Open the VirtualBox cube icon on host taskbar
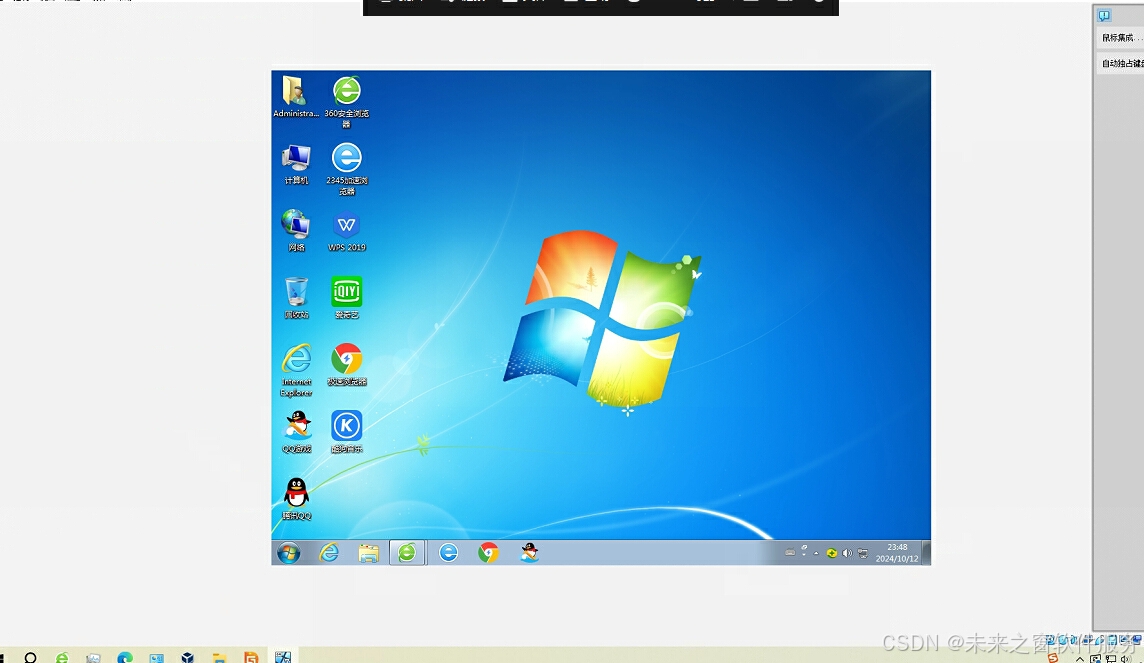The height and width of the screenshot is (663, 1144). (x=188, y=658)
